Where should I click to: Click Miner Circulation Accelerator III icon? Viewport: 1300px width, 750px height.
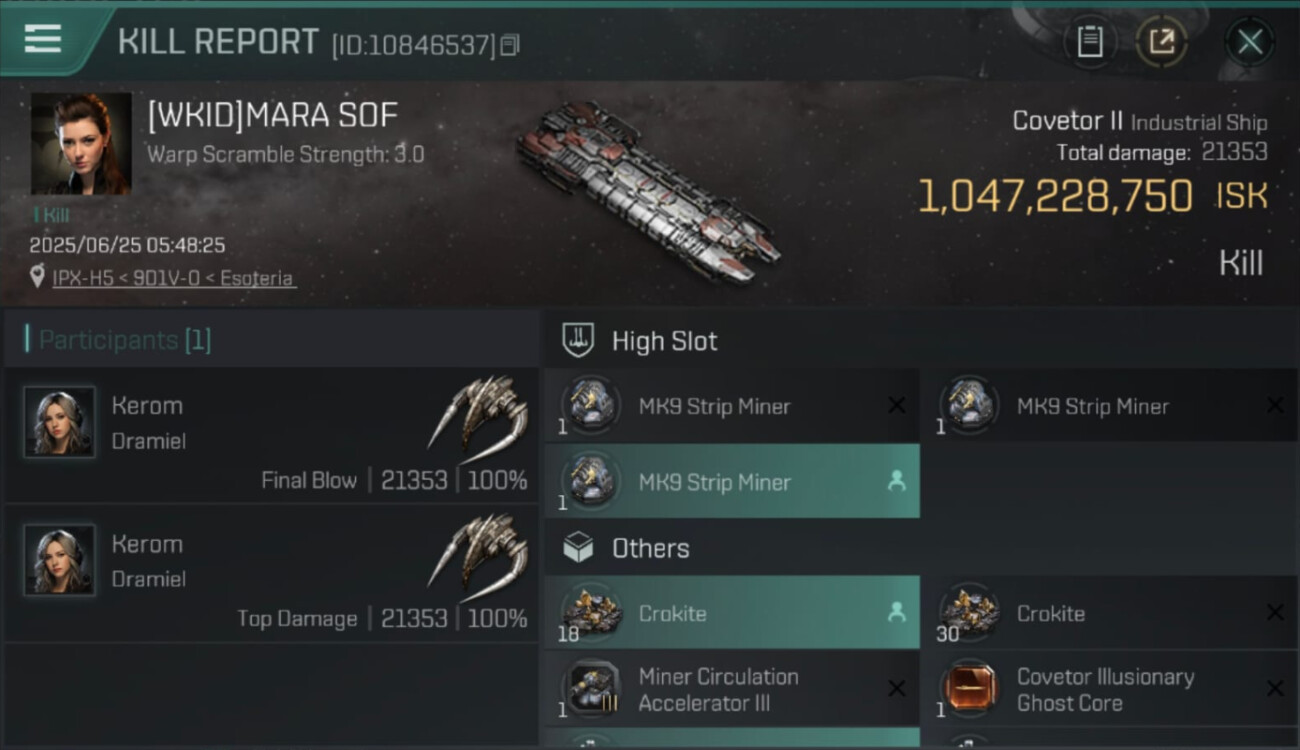(x=591, y=689)
